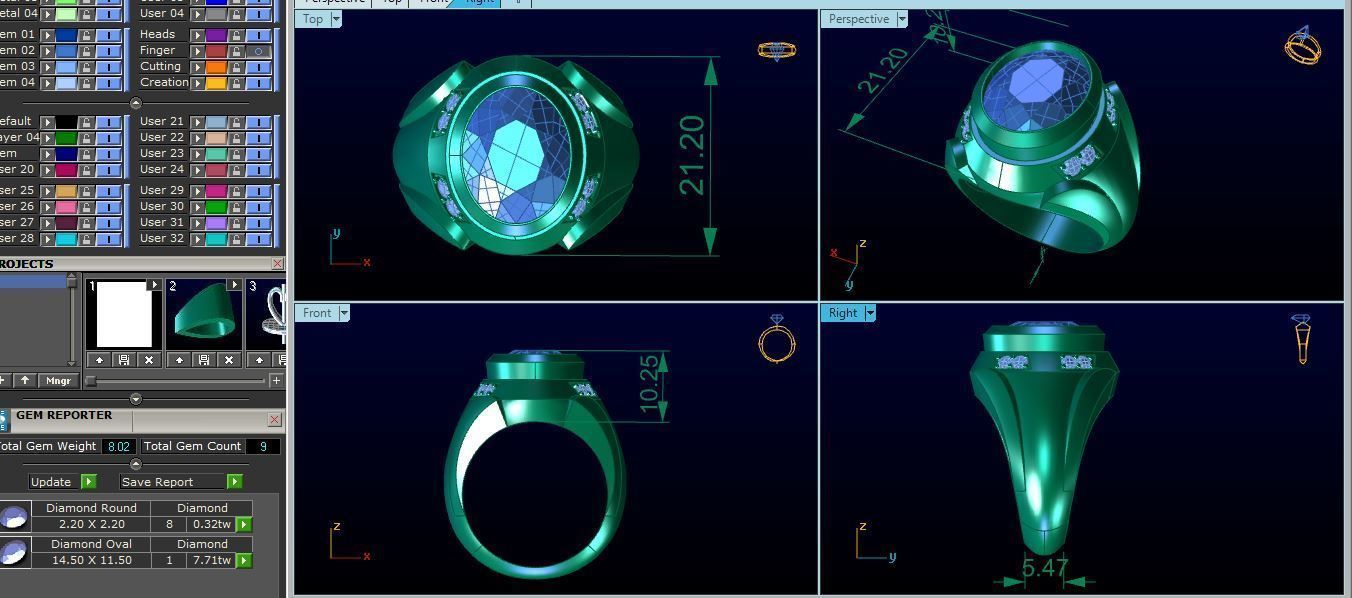1352x598 pixels.
Task: Expand the User 30 layer arrow menu
Action: (197, 206)
